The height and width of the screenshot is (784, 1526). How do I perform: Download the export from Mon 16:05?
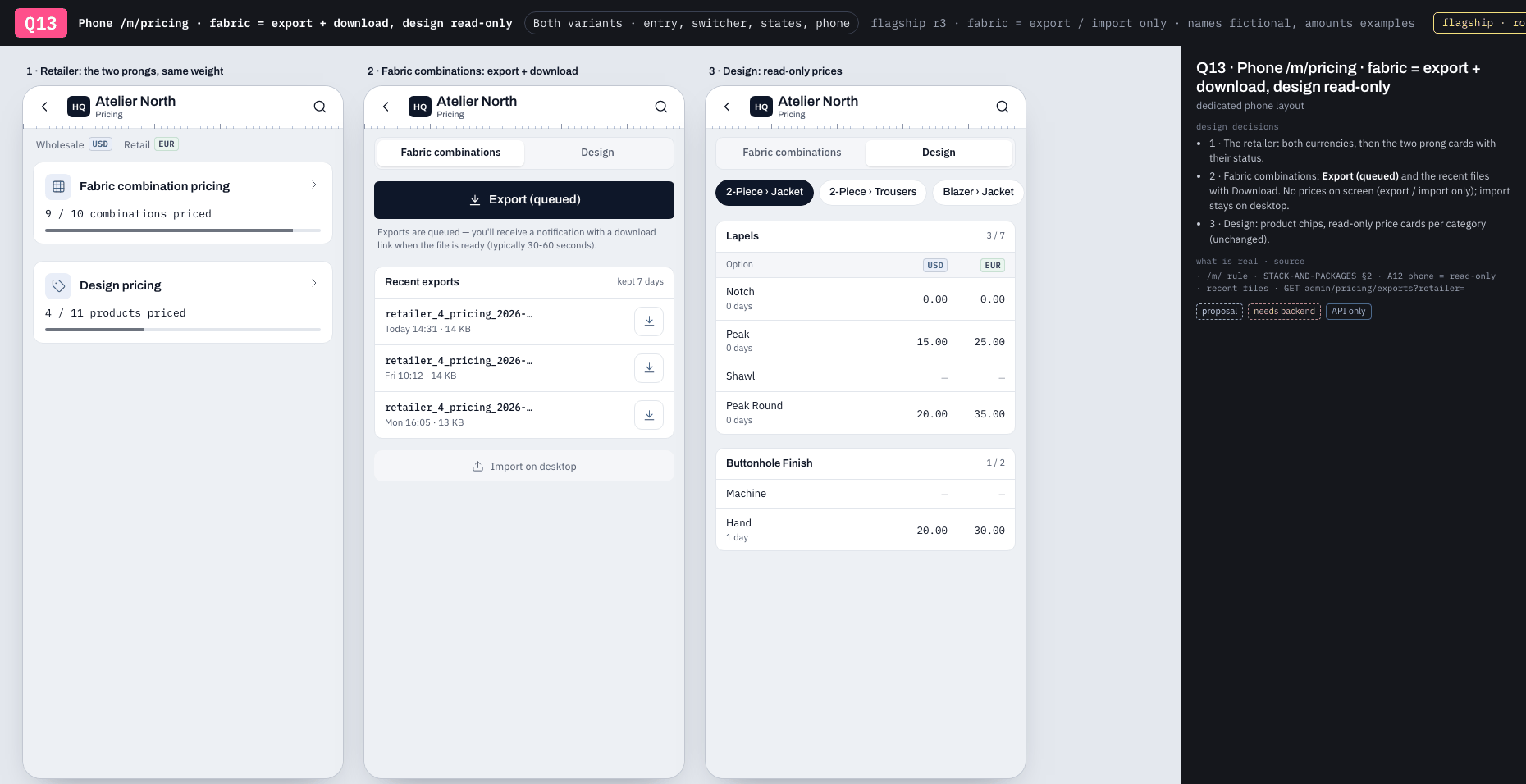(649, 414)
